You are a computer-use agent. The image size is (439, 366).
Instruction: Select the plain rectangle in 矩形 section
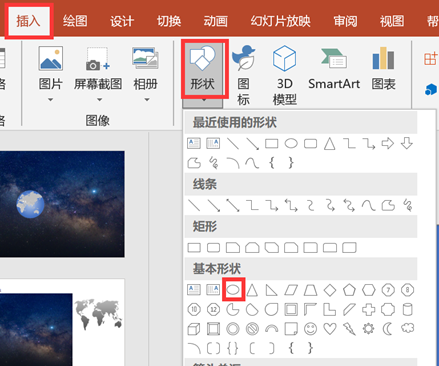[194, 248]
